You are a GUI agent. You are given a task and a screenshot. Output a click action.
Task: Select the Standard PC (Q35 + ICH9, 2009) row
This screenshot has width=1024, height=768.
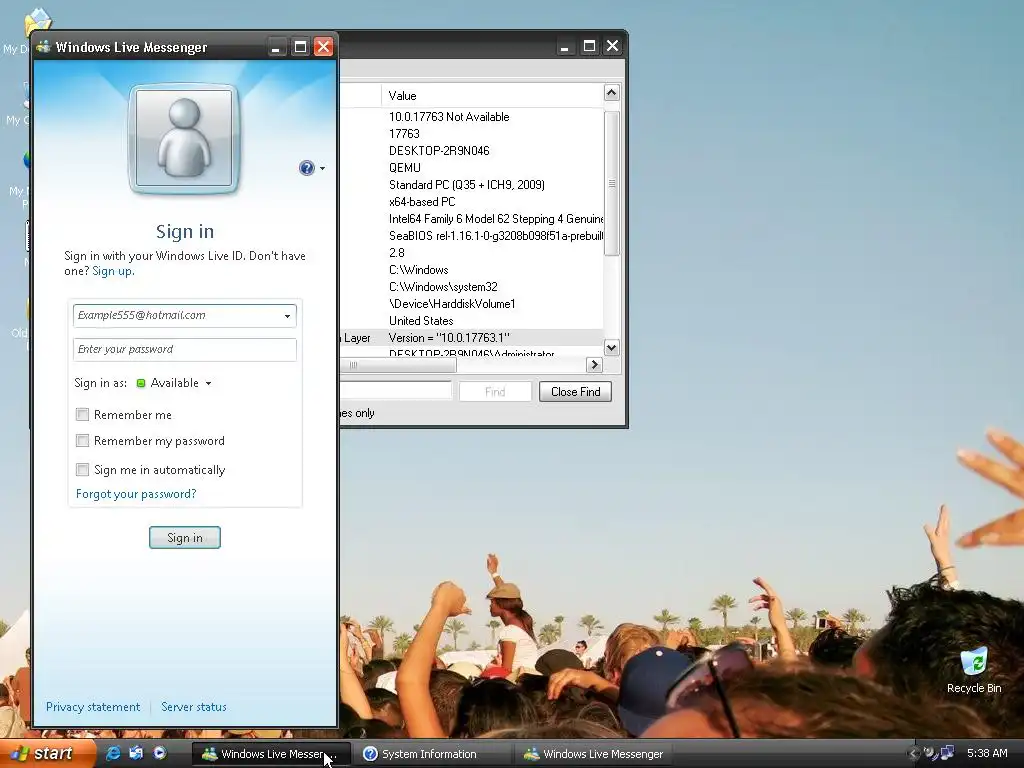point(467,185)
